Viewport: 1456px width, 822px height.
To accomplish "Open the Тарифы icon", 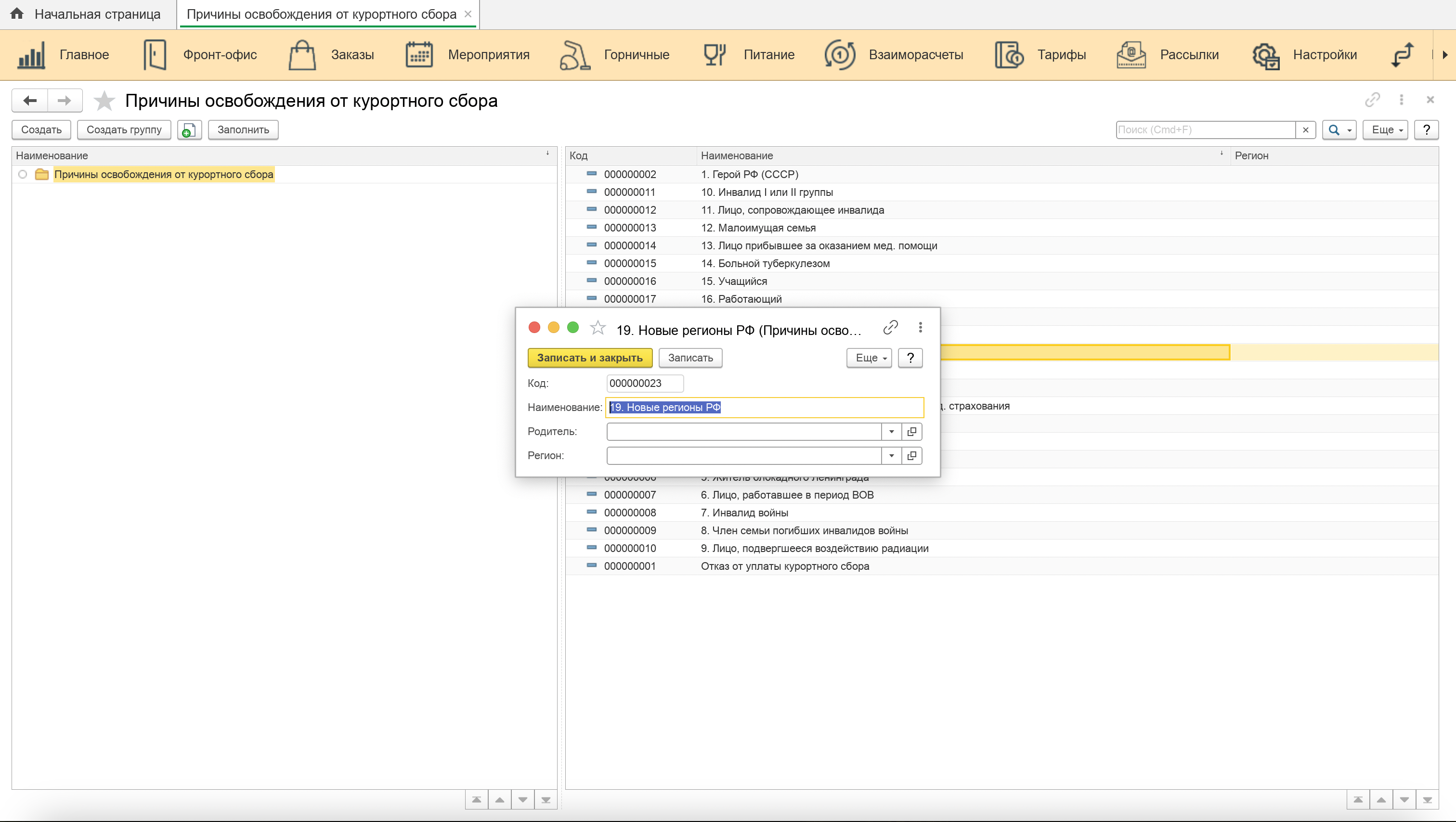I will (1009, 55).
